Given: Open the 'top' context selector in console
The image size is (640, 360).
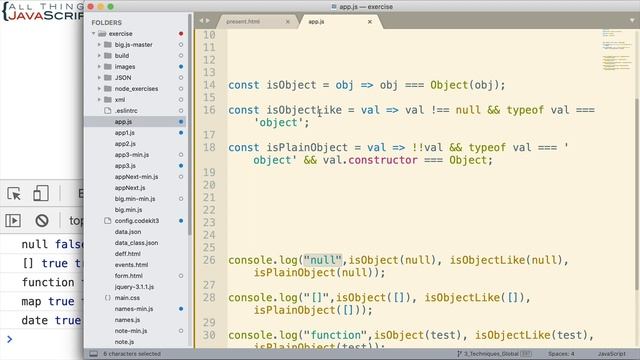Looking at the screenshot, I should tap(76, 221).
